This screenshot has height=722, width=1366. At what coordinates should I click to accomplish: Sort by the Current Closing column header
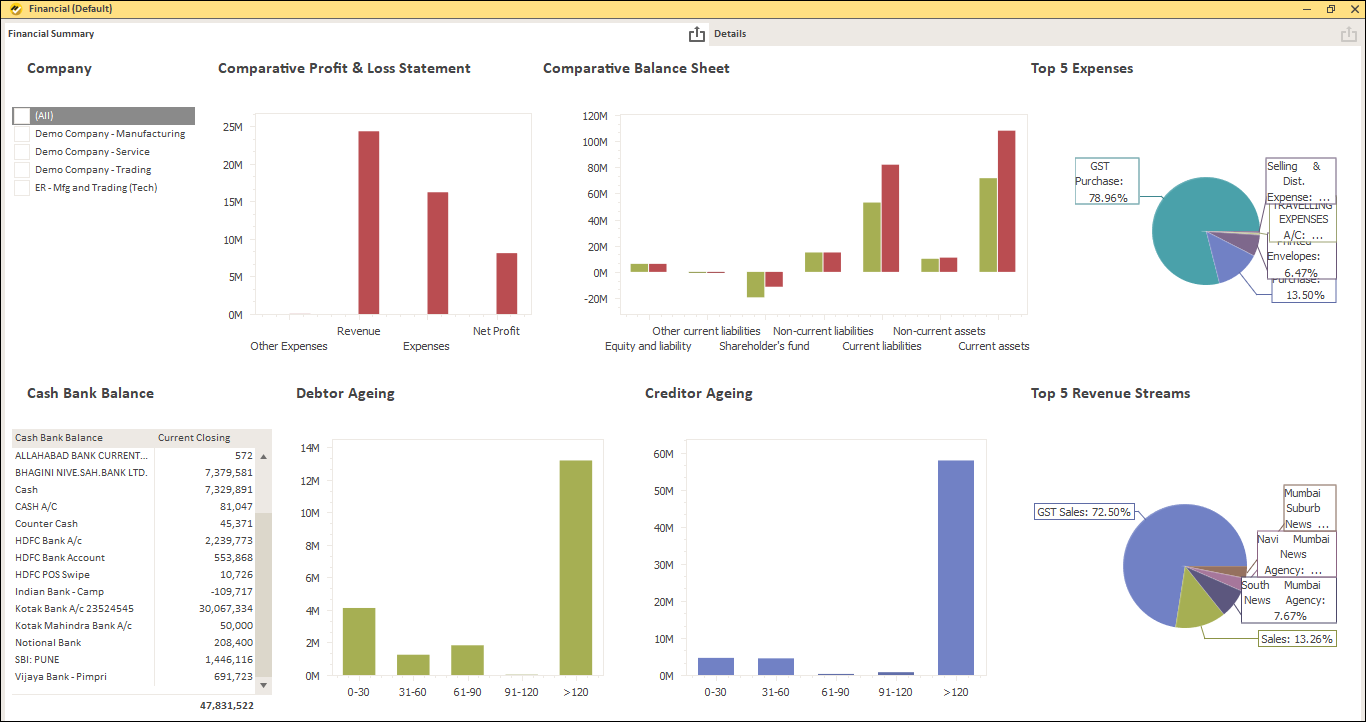tap(194, 438)
